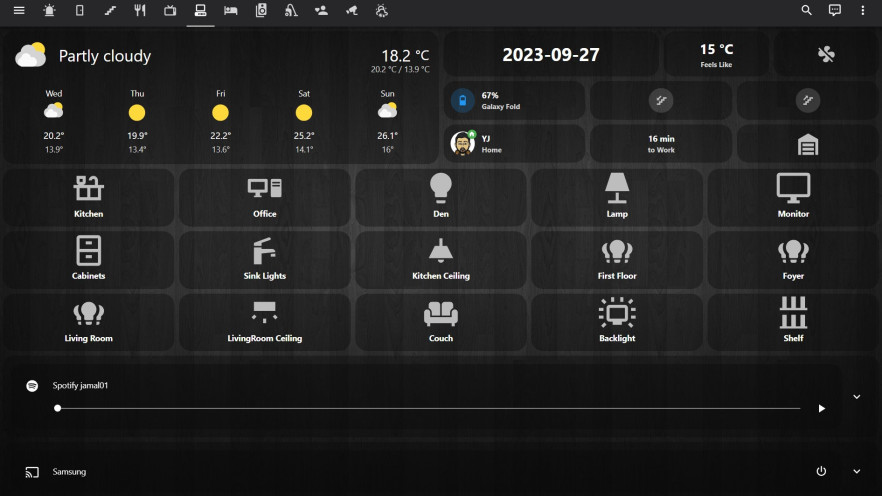Turn on the Couch light tile

coord(441,321)
